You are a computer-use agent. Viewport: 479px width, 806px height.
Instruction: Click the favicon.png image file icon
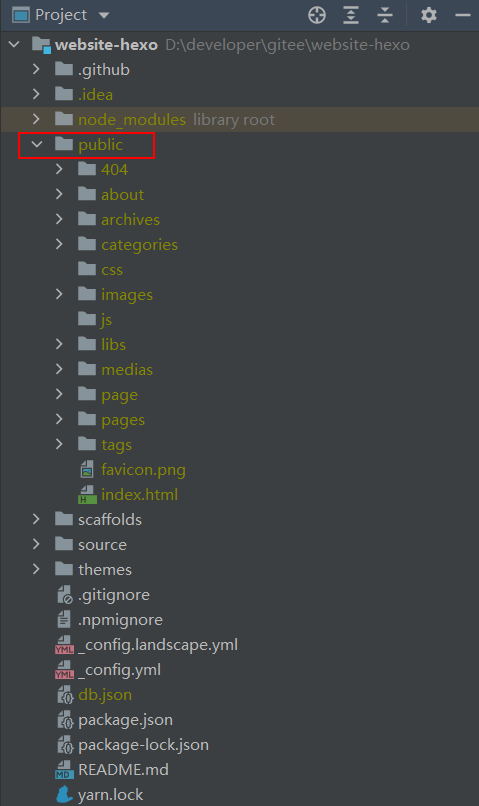click(87, 470)
